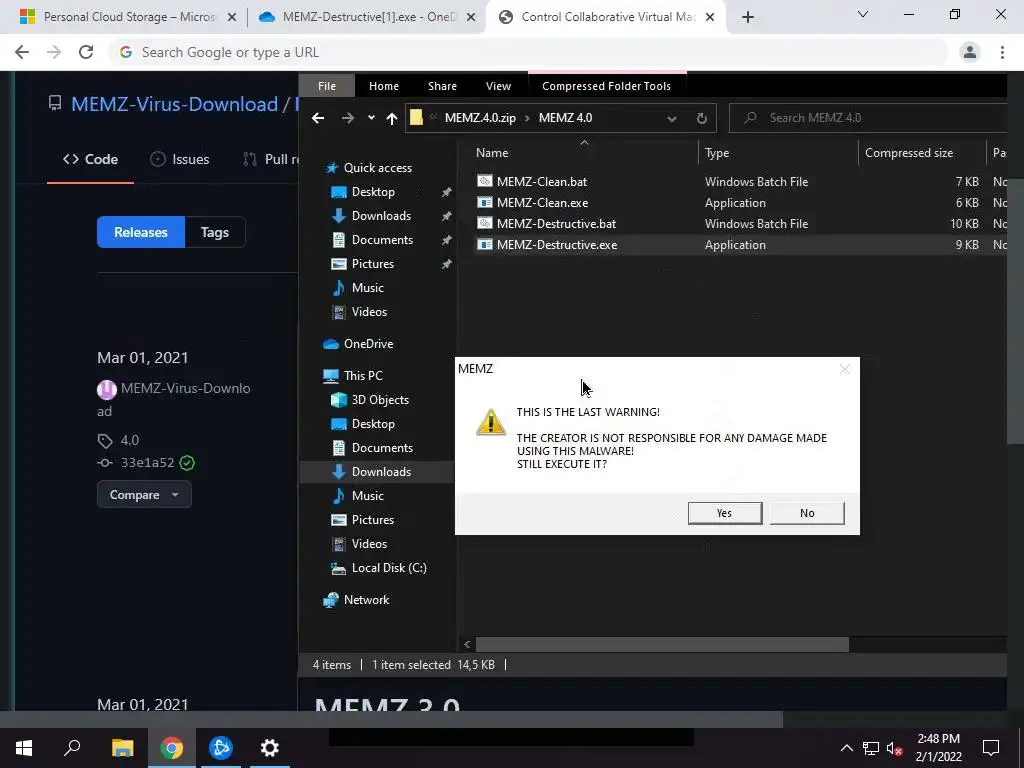Open 3D Objects under This PC
Viewport: 1024px width, 768px height.
[380, 400]
